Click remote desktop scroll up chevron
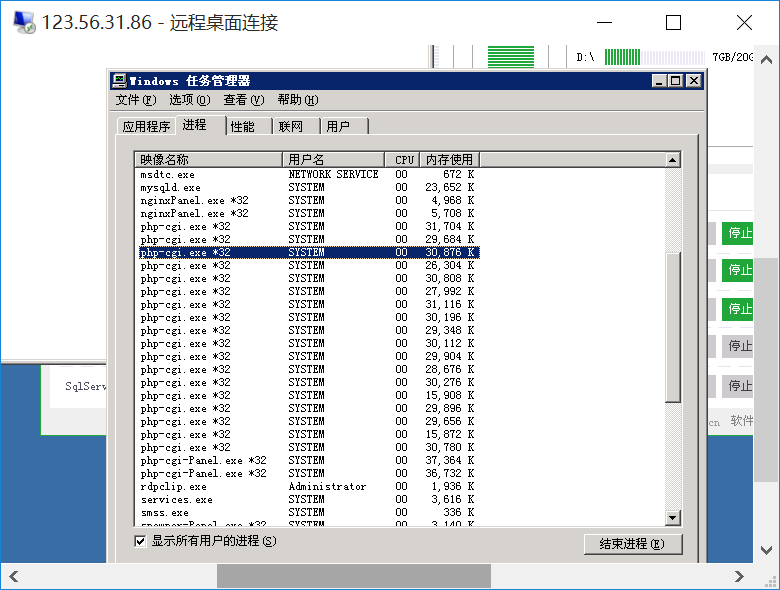This screenshot has height=590, width=780. point(767,60)
